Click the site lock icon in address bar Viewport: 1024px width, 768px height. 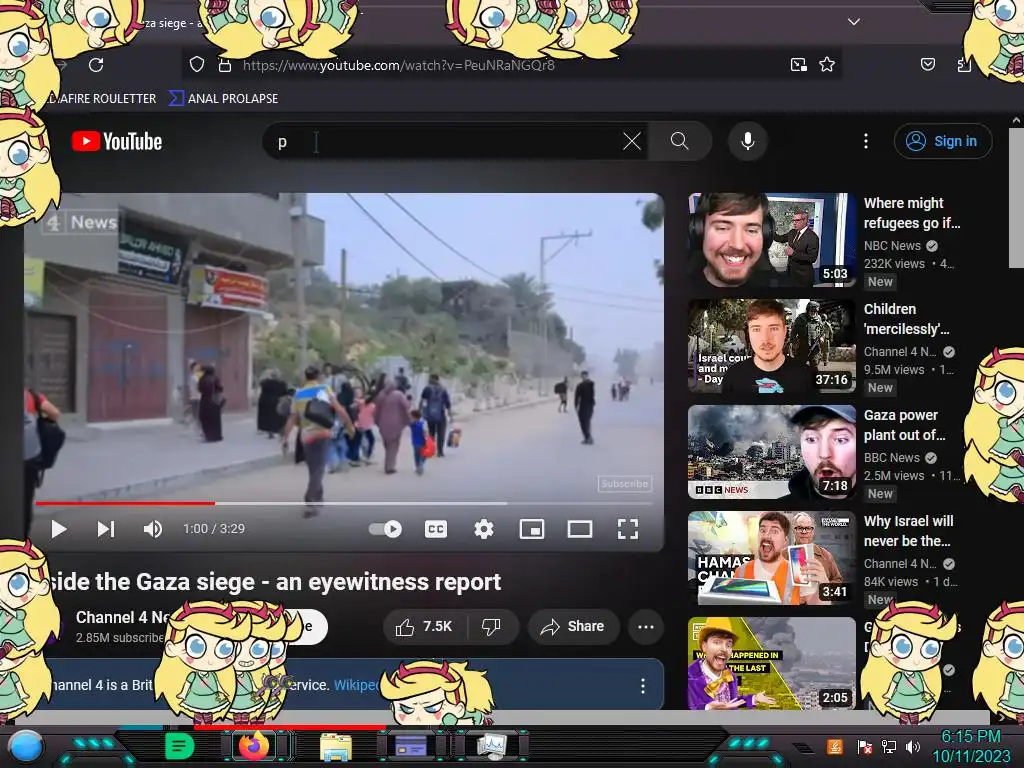[x=225, y=65]
